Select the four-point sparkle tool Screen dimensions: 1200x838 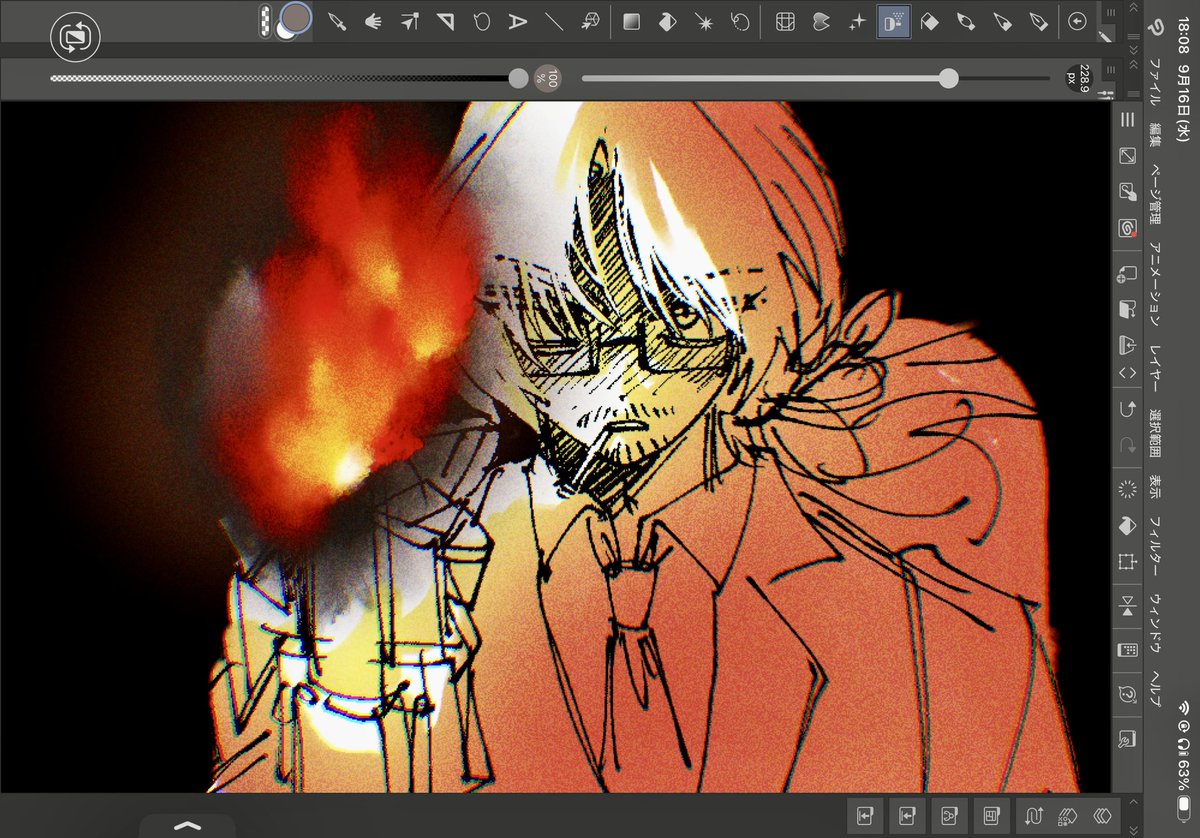pyautogui.click(x=857, y=22)
